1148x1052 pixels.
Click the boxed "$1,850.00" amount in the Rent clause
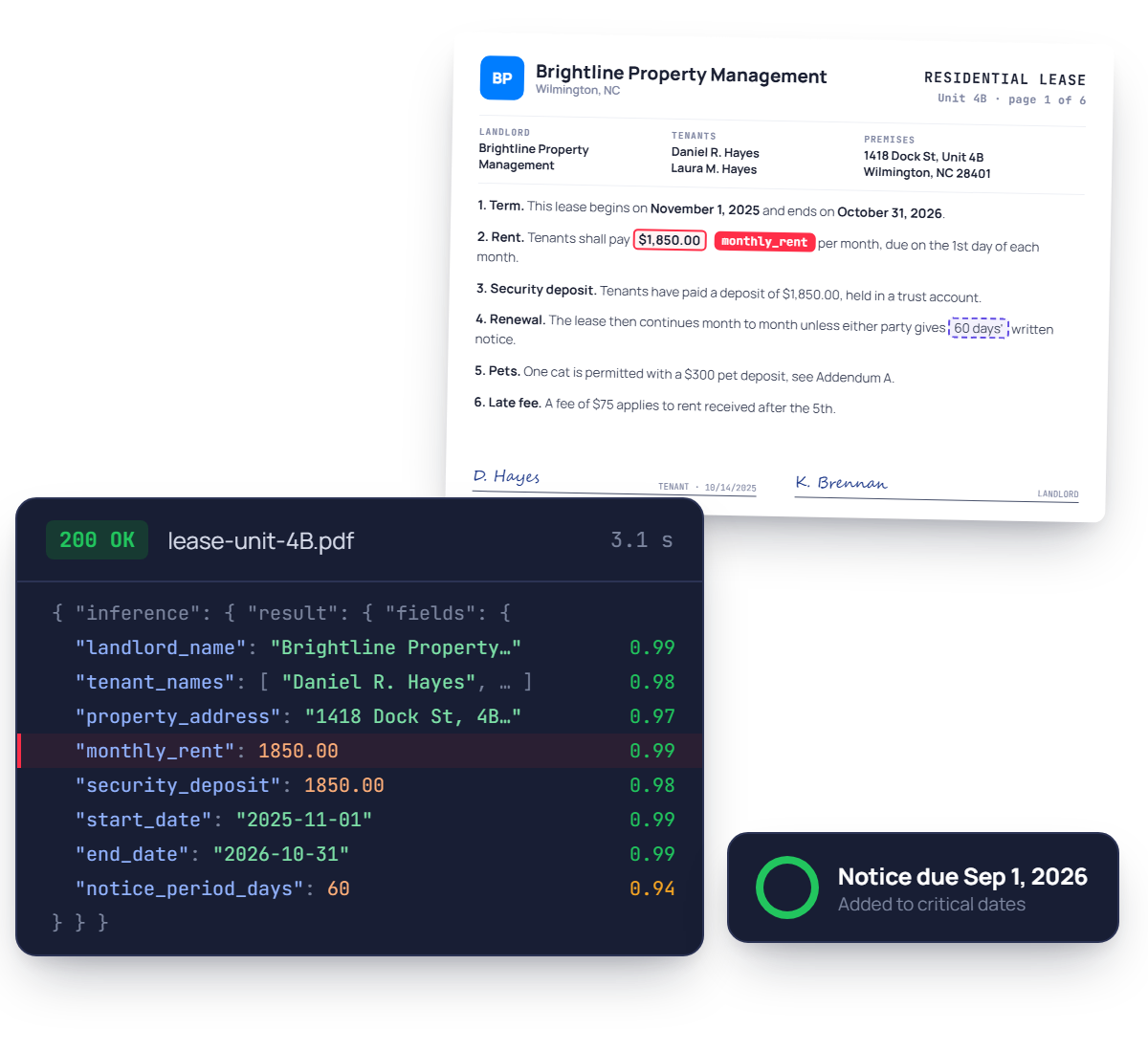[x=670, y=240]
